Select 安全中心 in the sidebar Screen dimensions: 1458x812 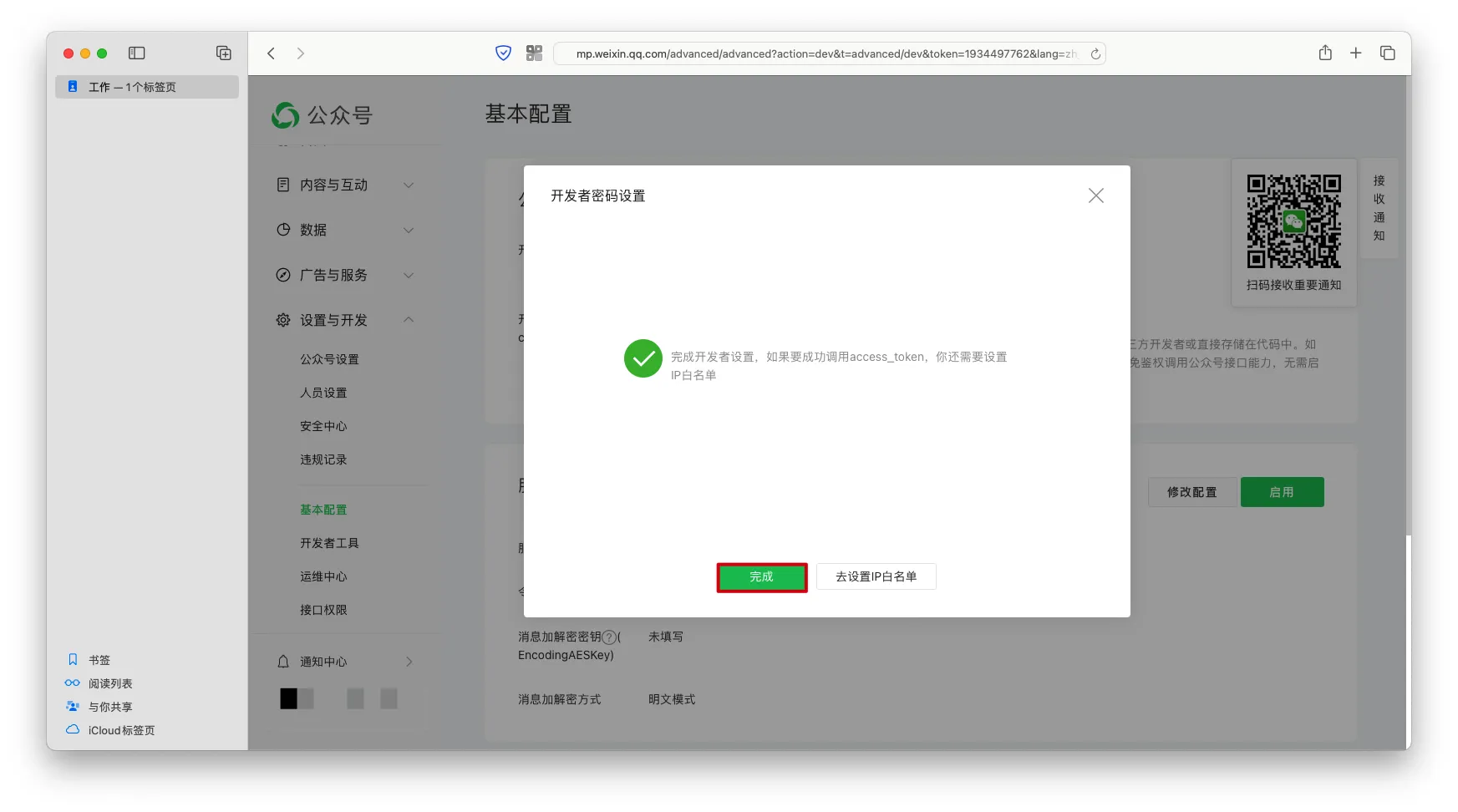point(323,427)
